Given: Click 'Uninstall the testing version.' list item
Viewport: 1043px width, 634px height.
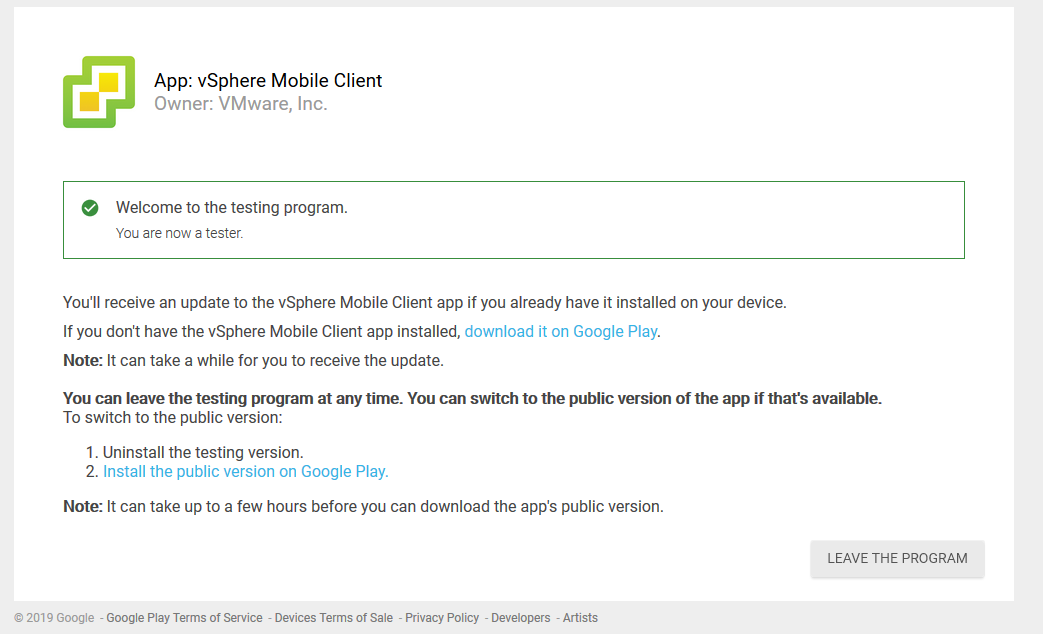Looking at the screenshot, I should click(x=203, y=452).
